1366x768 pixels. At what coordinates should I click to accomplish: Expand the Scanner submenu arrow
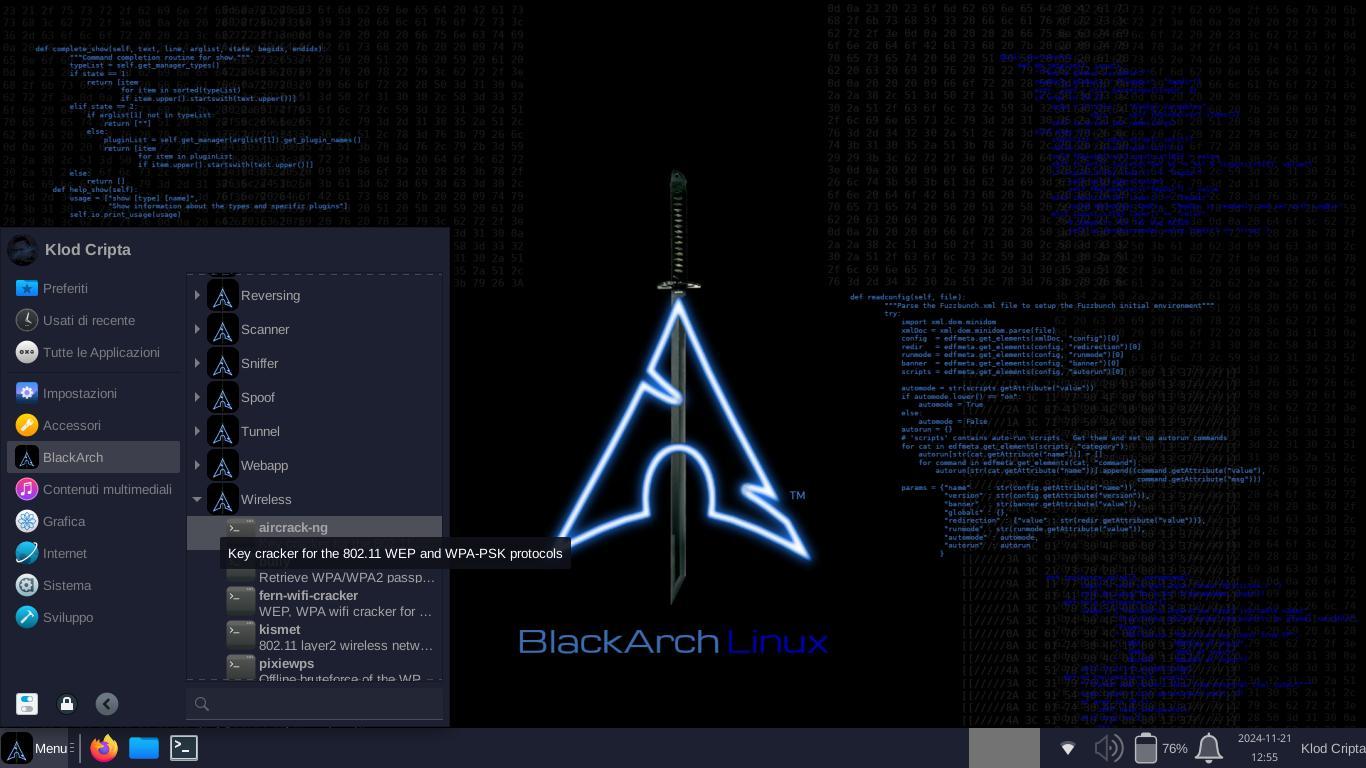[197, 329]
